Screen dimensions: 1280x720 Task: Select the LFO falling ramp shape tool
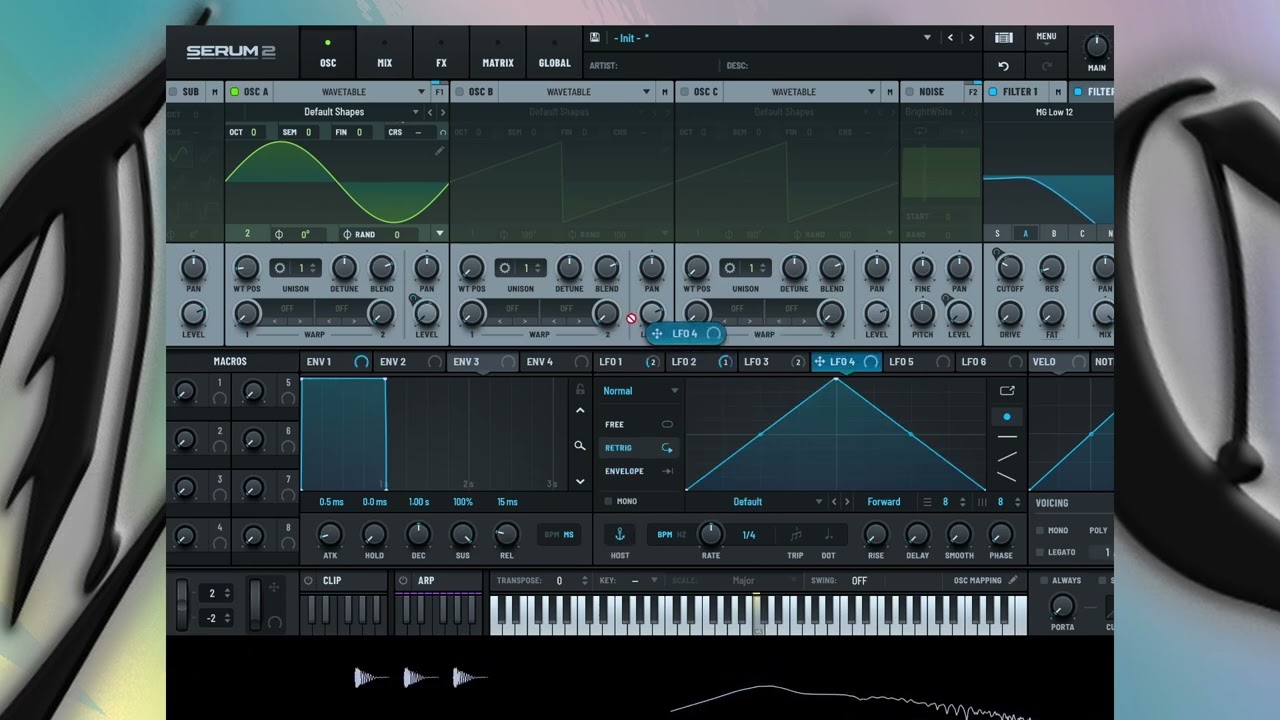(1007, 477)
